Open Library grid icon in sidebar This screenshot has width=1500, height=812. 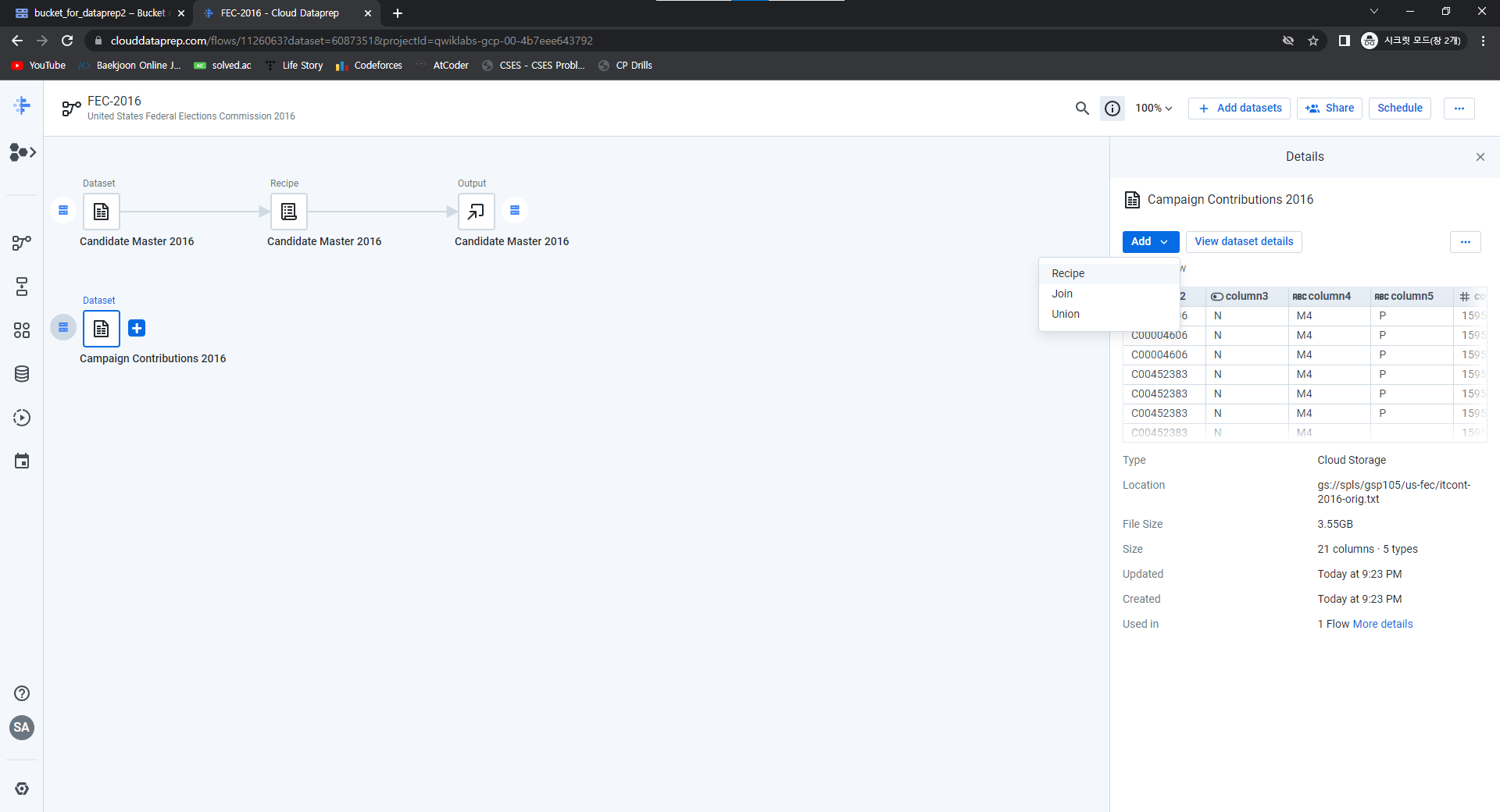click(x=22, y=330)
